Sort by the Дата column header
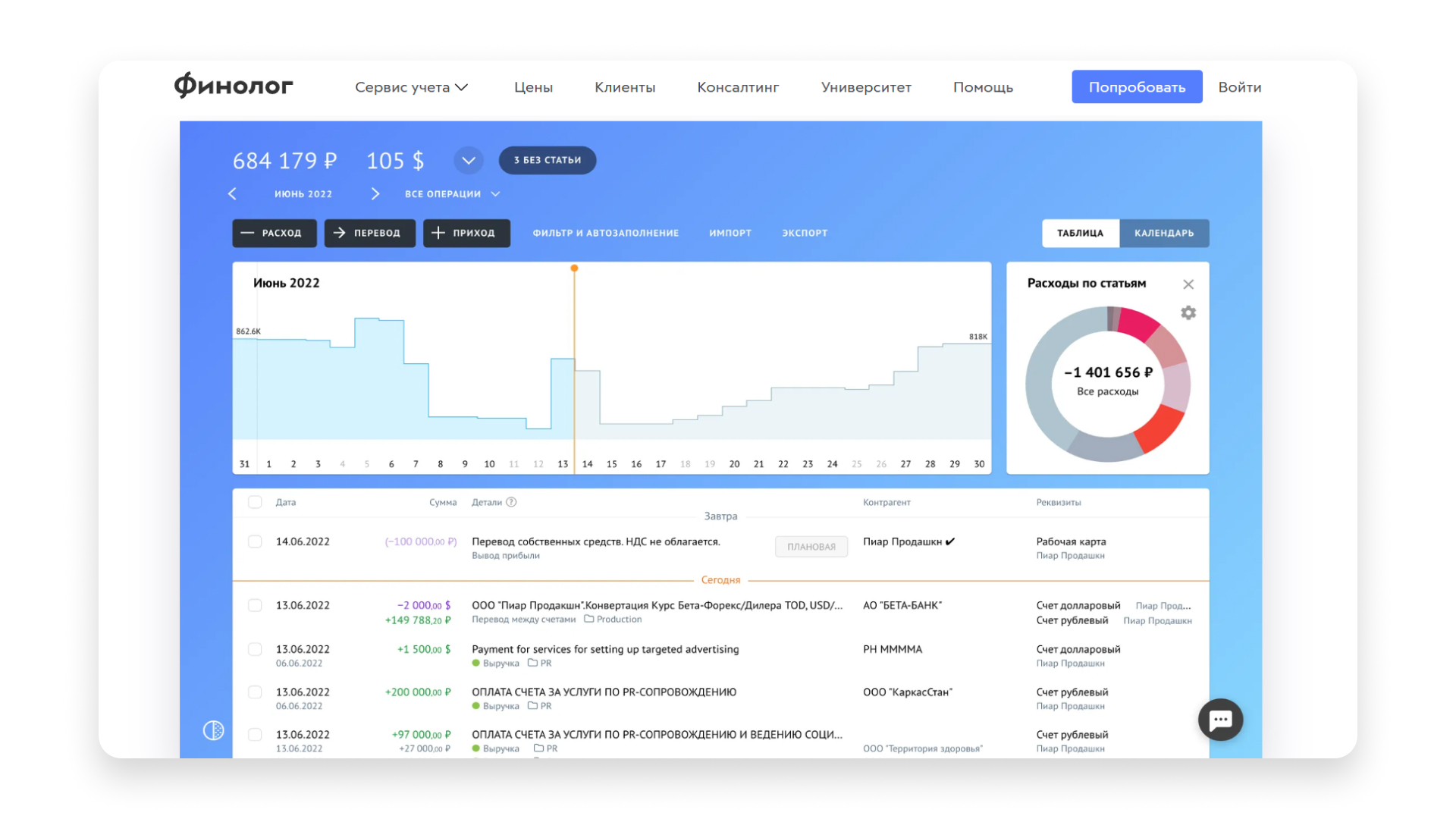Image resolution: width=1456 pixels, height=819 pixels. point(286,502)
